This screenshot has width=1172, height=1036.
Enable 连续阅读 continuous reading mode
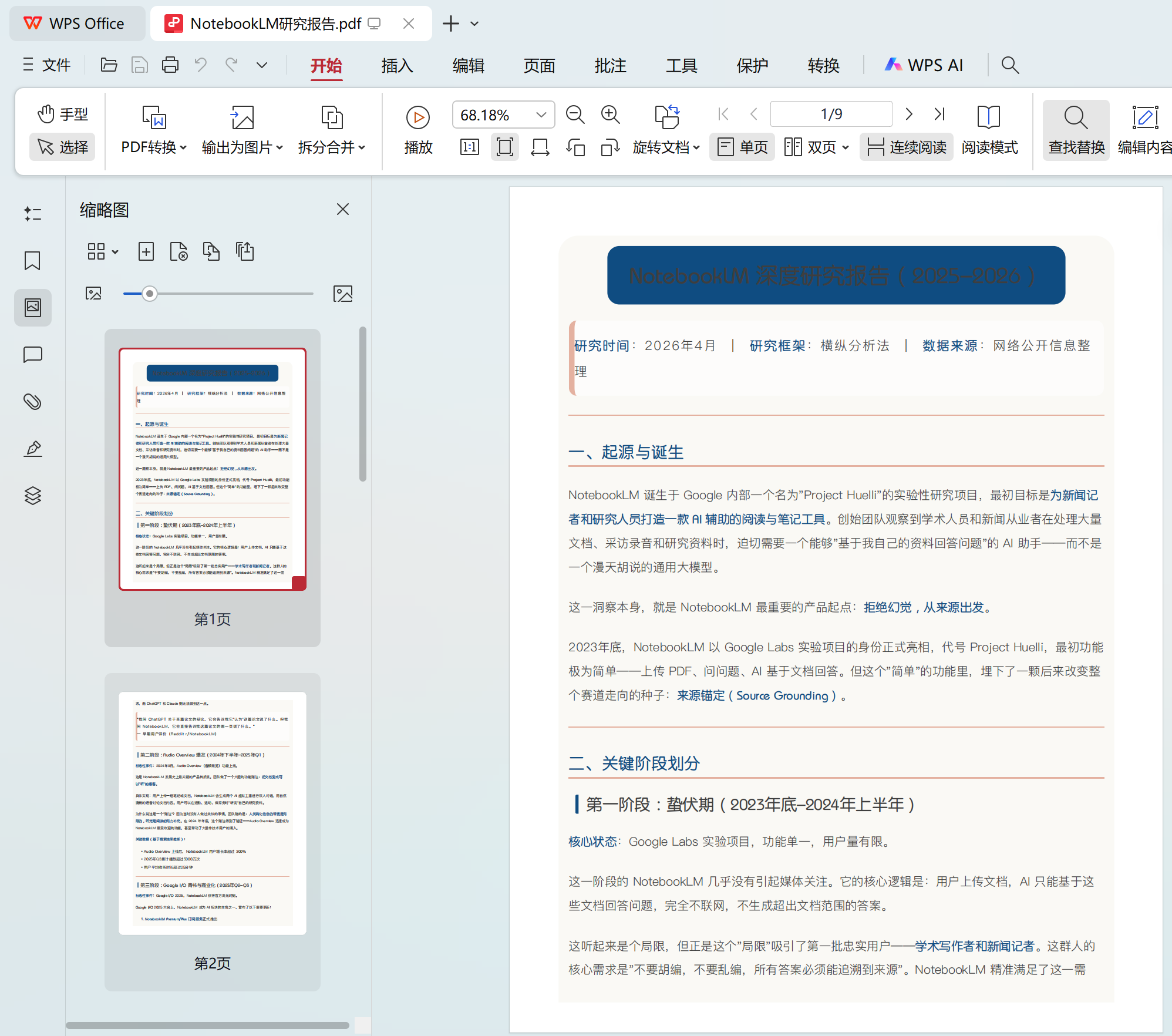(906, 147)
